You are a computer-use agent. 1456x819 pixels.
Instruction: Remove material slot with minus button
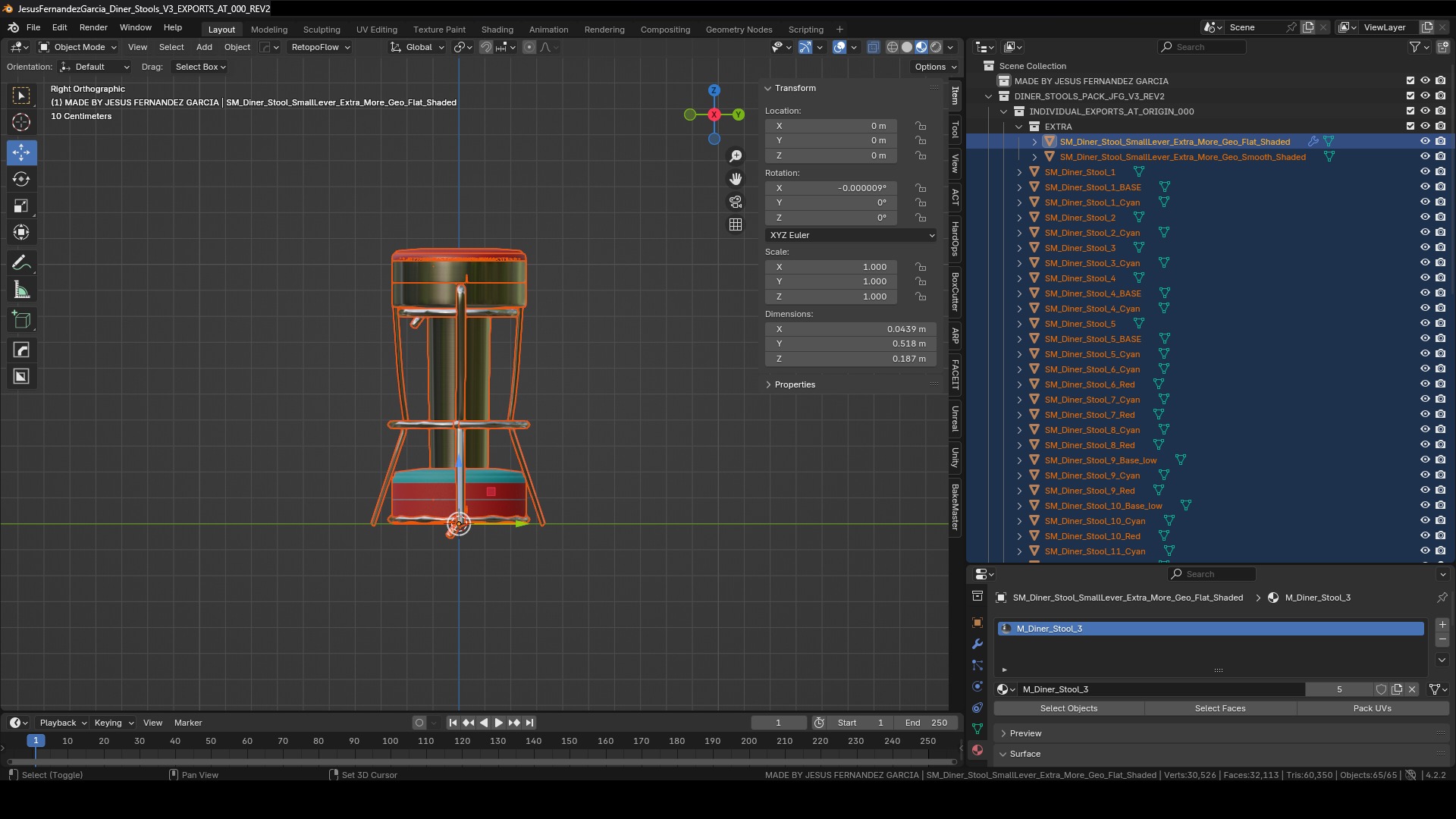tap(1442, 640)
